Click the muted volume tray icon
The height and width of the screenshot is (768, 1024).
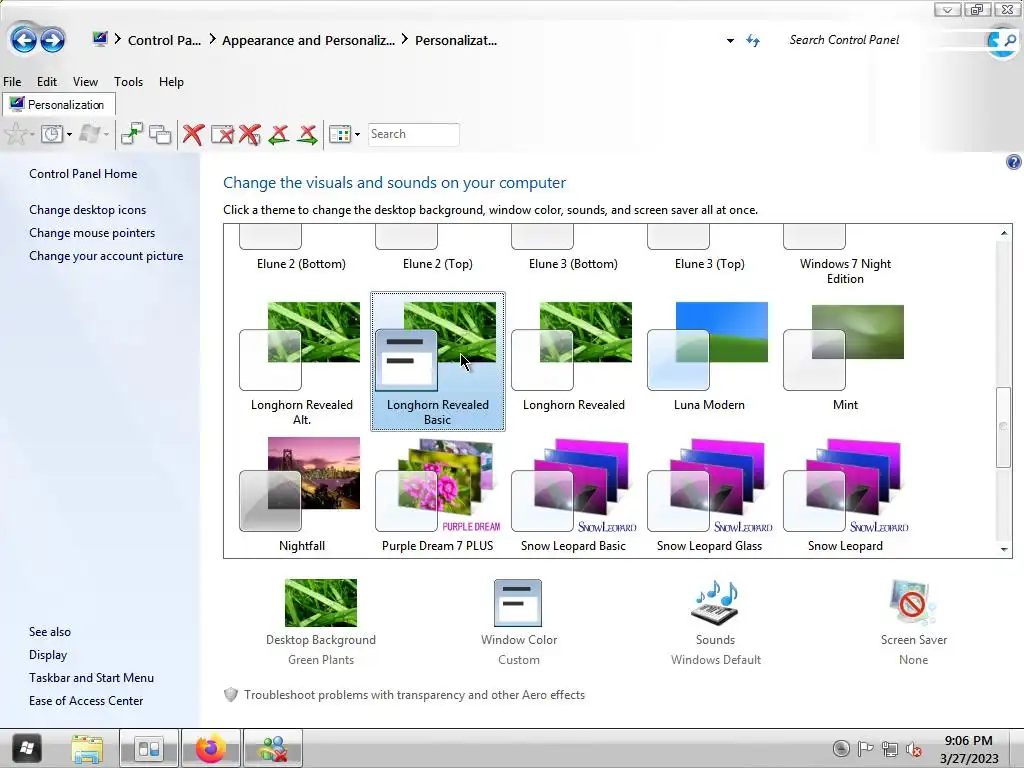[x=914, y=749]
